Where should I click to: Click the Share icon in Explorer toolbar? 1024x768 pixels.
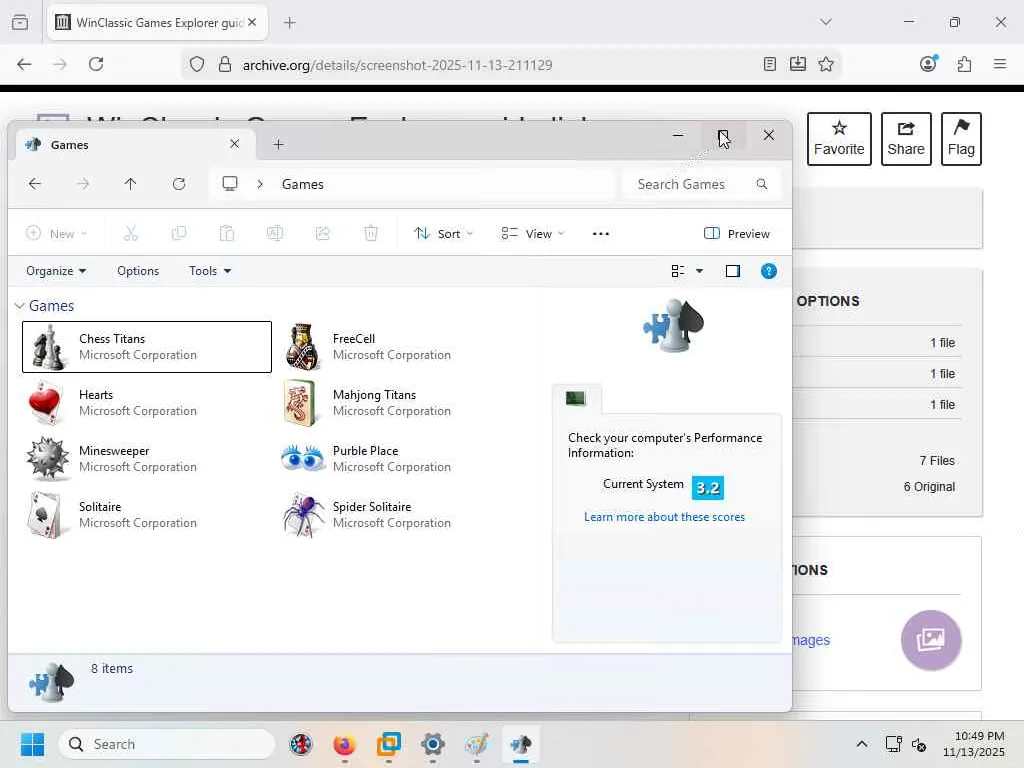pyautogui.click(x=323, y=233)
